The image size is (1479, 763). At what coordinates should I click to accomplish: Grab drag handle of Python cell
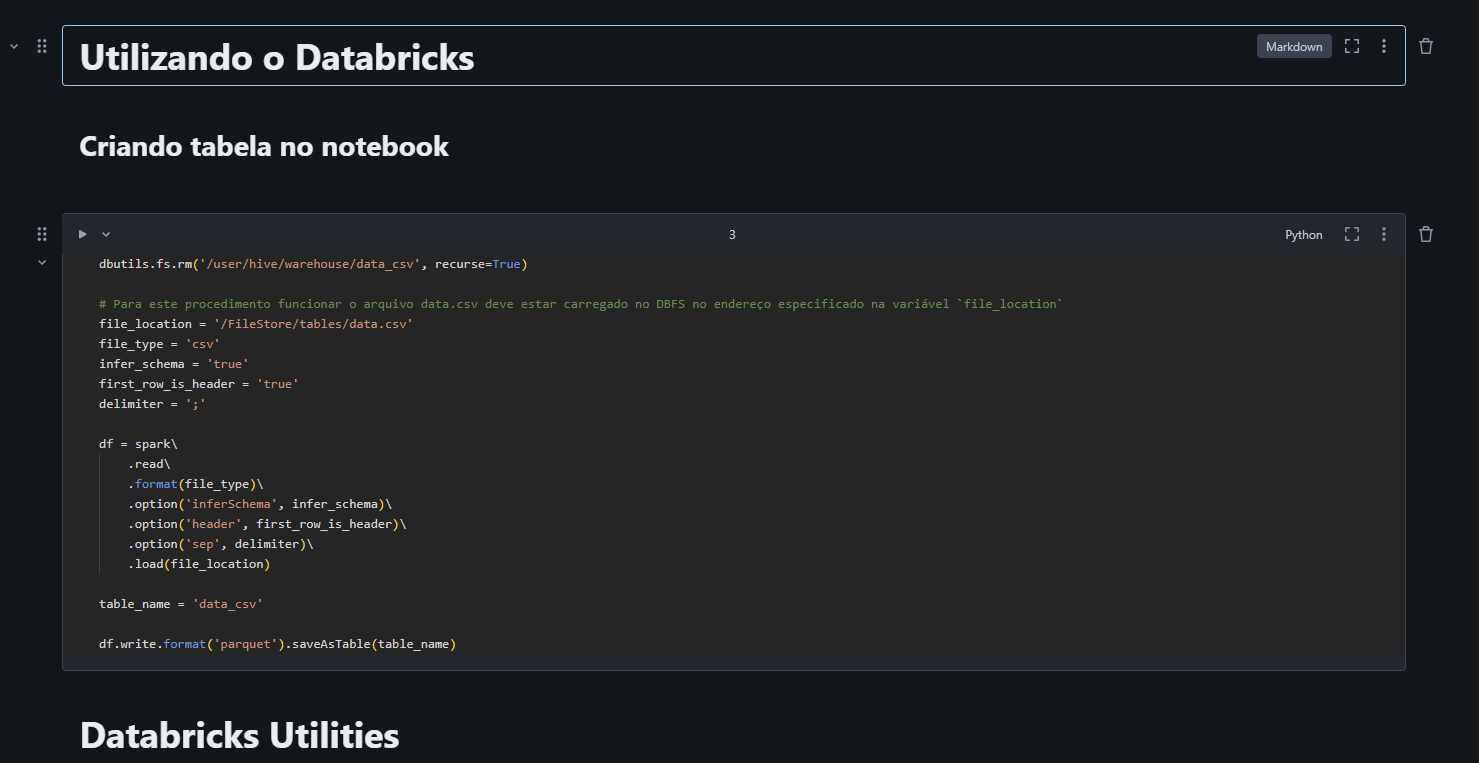coord(42,234)
